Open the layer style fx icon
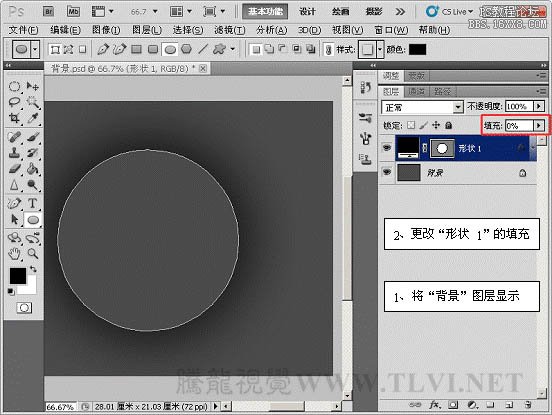Viewport: 552px width, 415px height. pos(434,405)
